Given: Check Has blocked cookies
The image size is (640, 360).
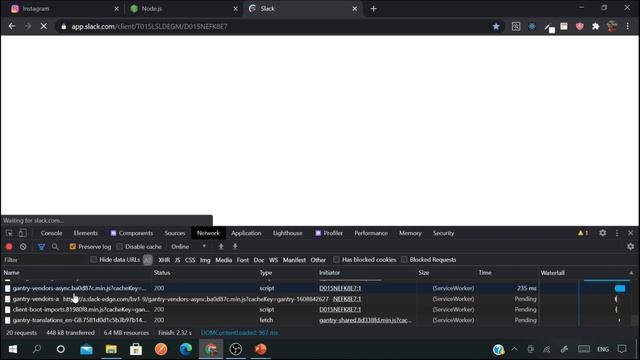Looking at the screenshot, I should tap(336, 260).
